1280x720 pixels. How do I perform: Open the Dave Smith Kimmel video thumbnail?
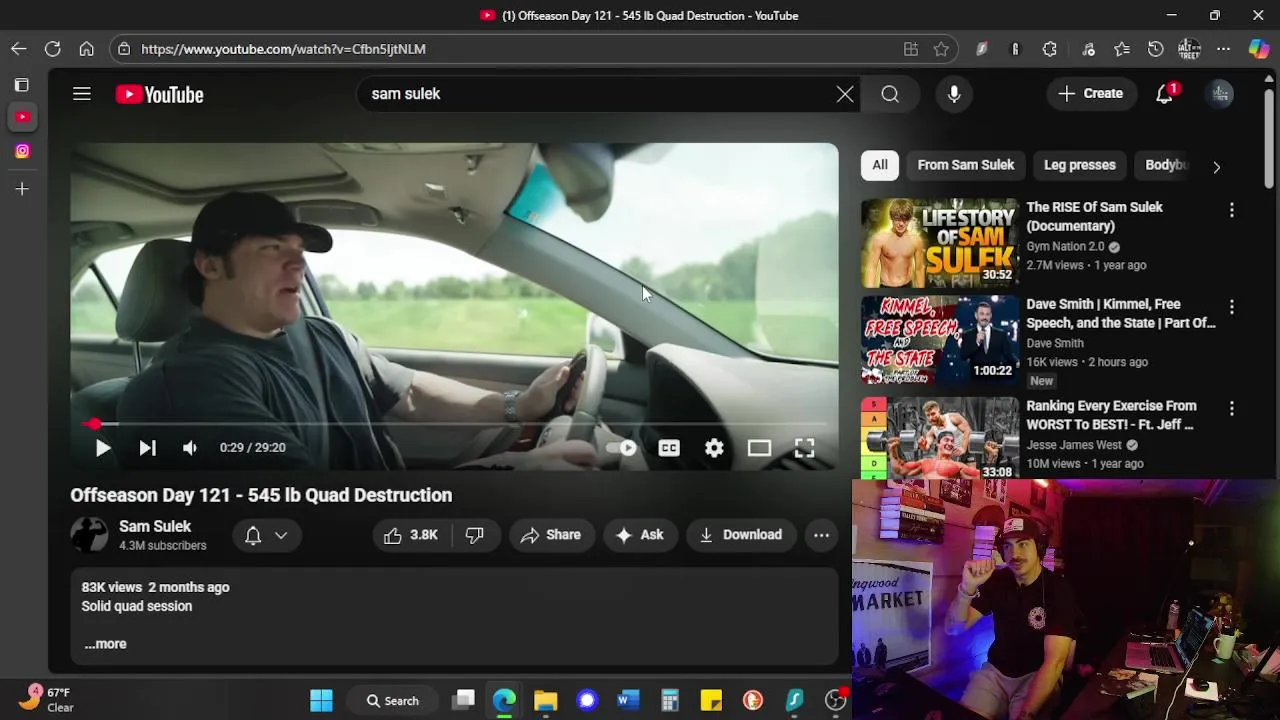pyautogui.click(x=940, y=340)
